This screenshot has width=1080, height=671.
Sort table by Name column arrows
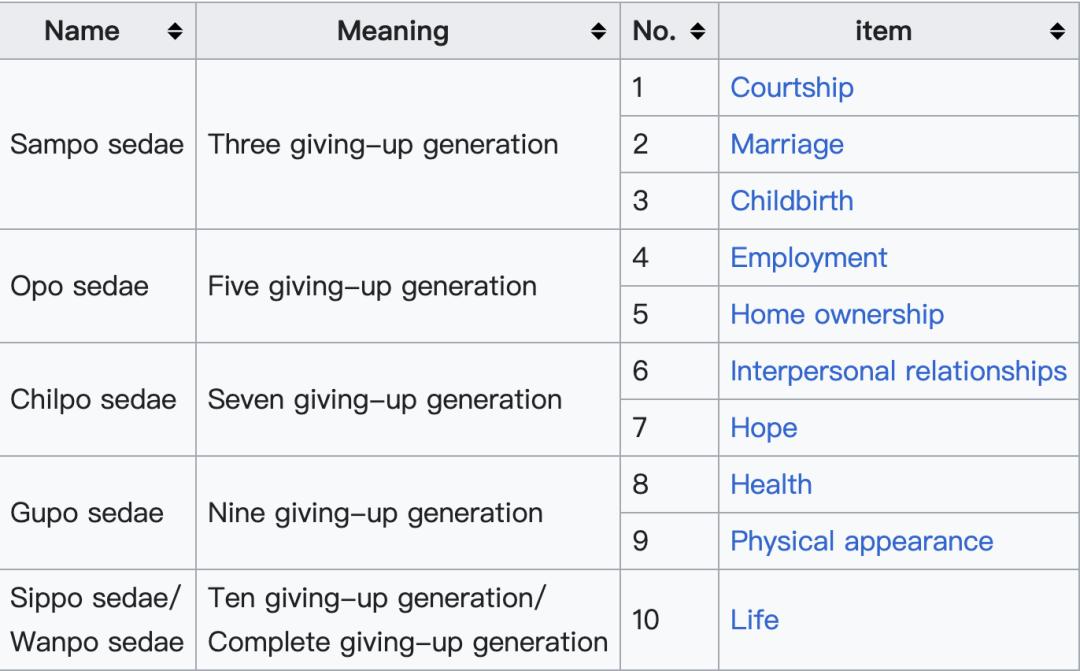175,32
